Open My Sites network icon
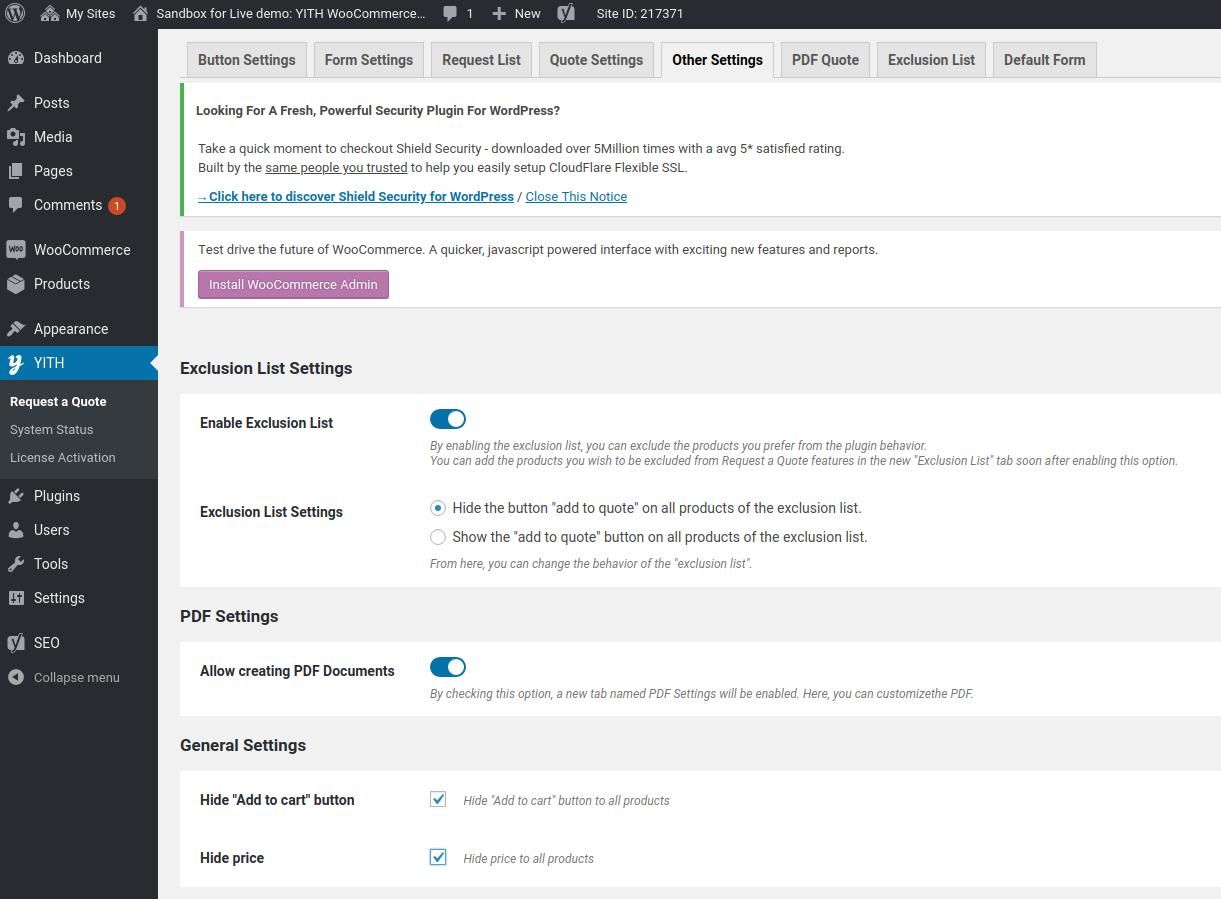 49,14
